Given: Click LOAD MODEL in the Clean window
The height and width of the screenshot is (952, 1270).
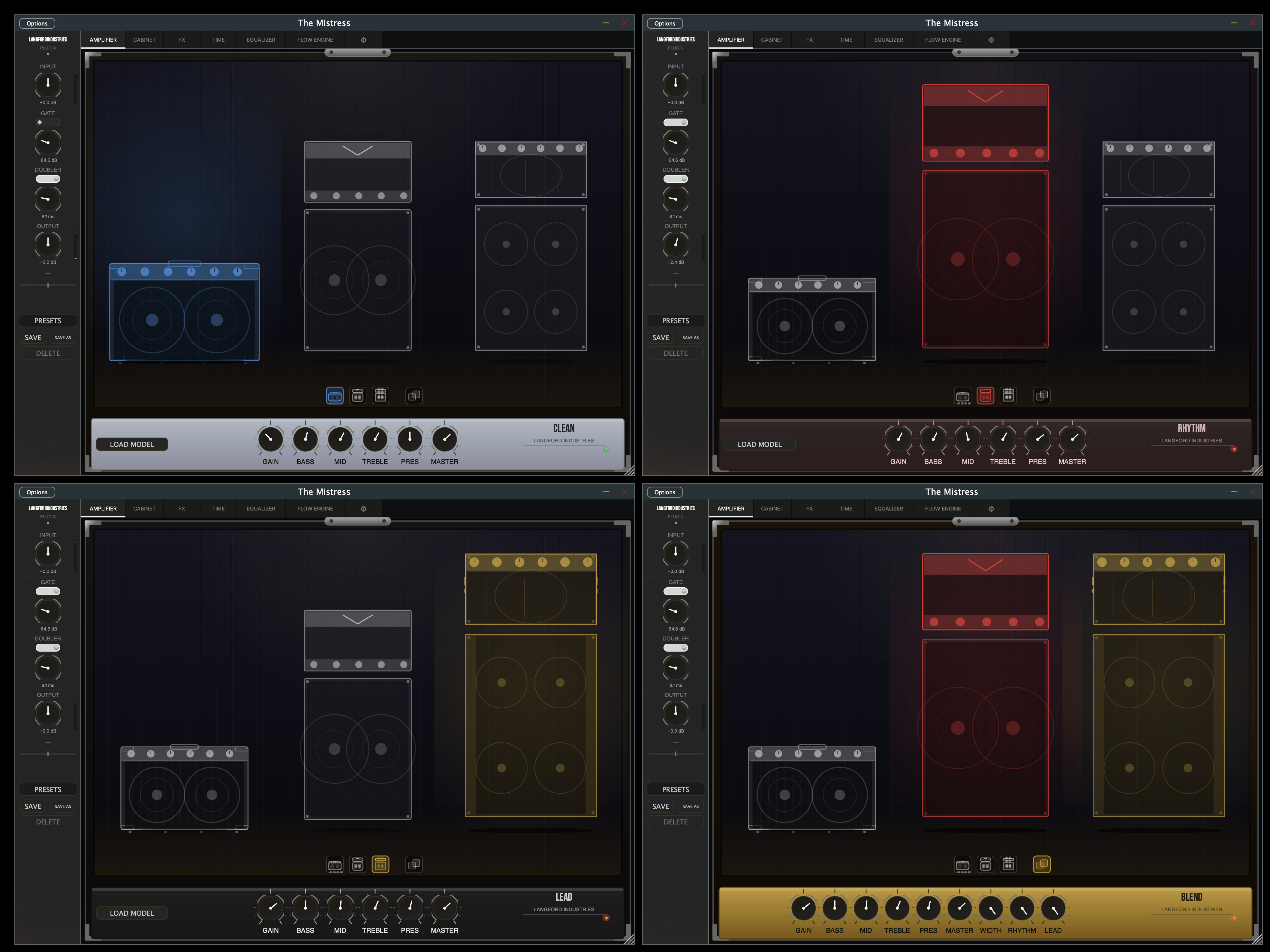Looking at the screenshot, I should (x=132, y=444).
